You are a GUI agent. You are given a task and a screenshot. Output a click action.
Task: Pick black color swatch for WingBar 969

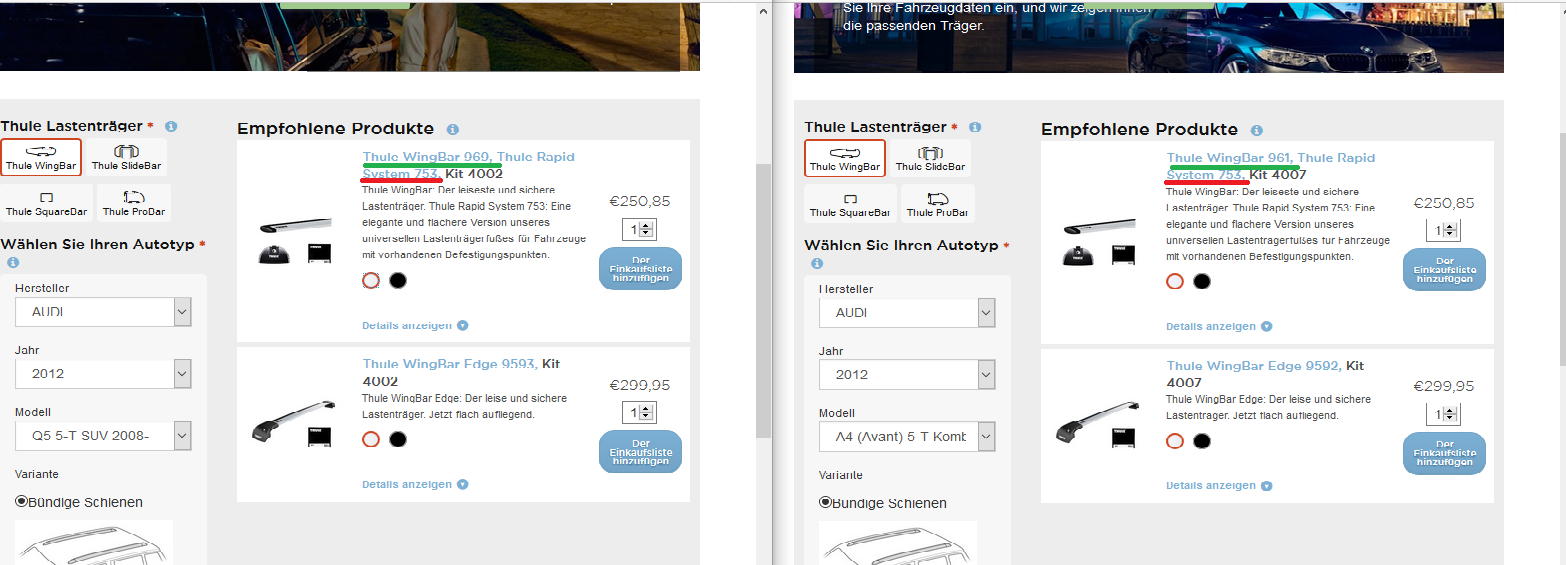(398, 281)
